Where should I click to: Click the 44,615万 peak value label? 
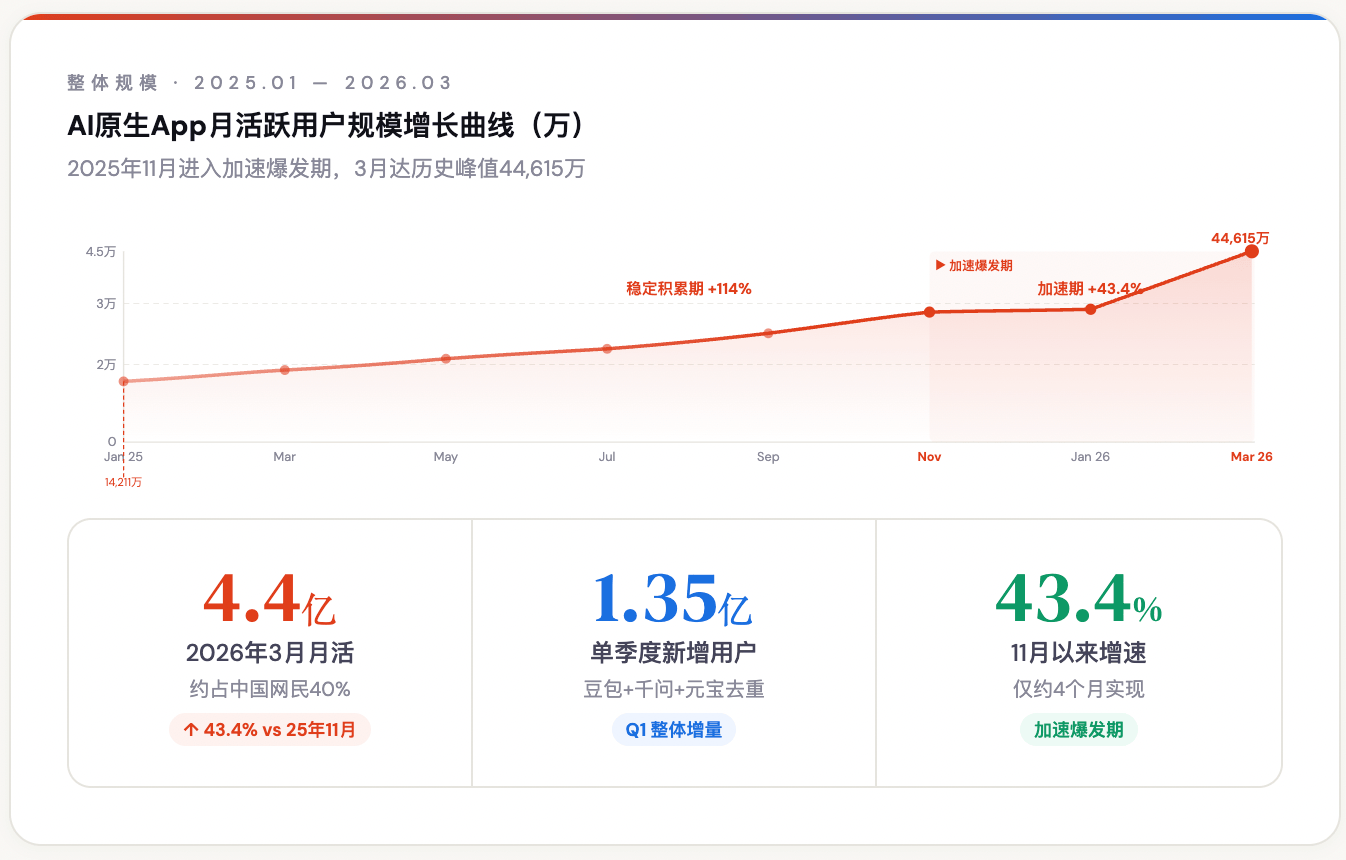(x=1239, y=238)
